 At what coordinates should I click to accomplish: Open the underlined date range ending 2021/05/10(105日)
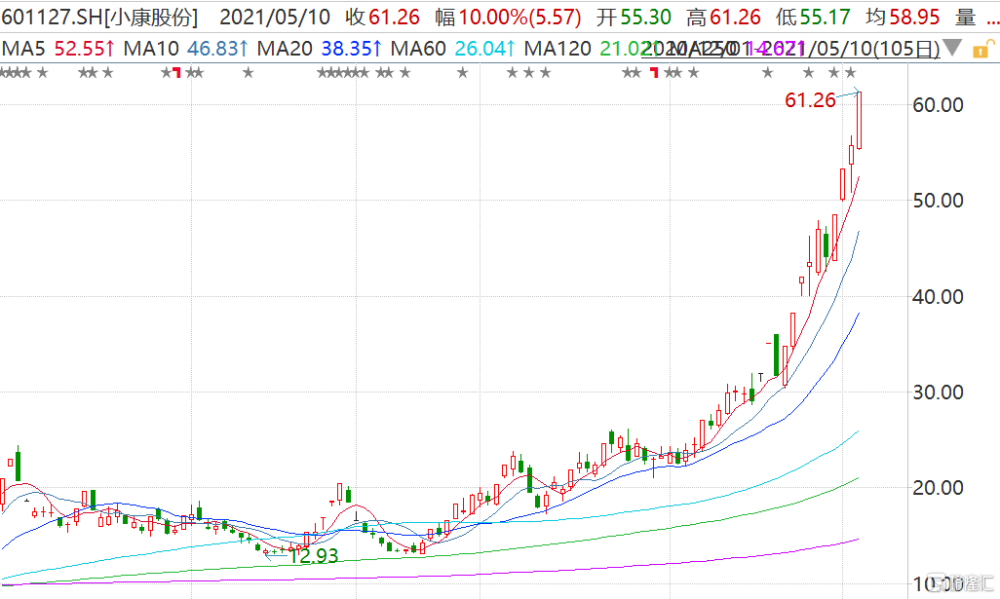pos(791,48)
